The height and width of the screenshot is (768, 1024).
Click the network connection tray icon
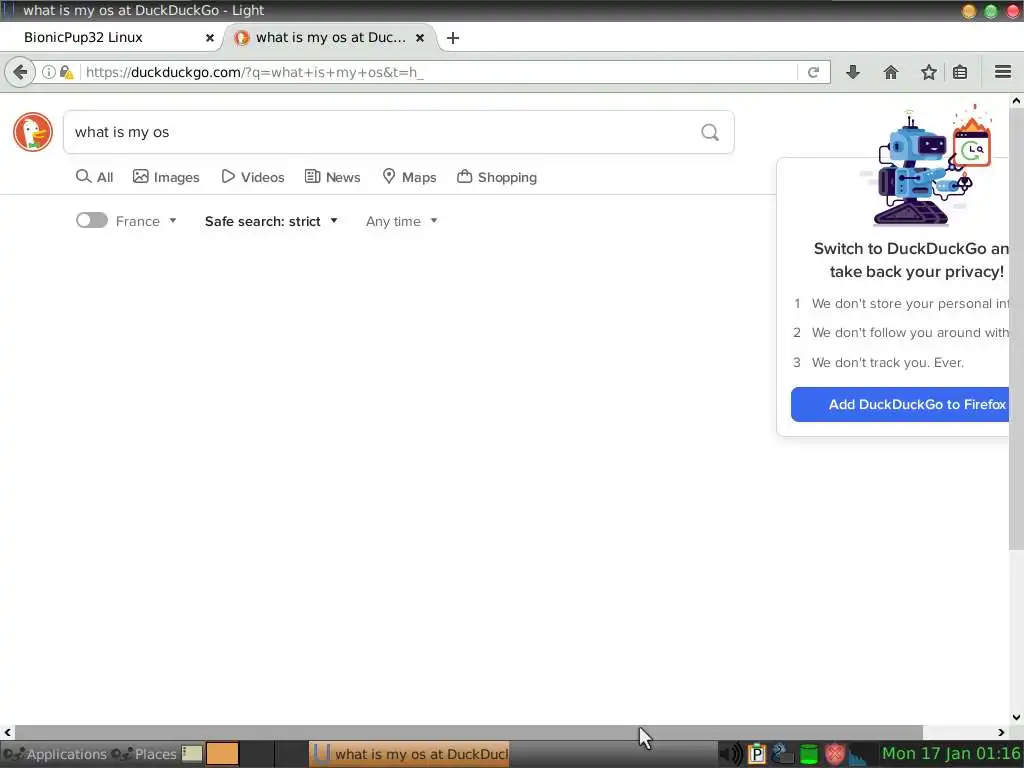(782, 754)
